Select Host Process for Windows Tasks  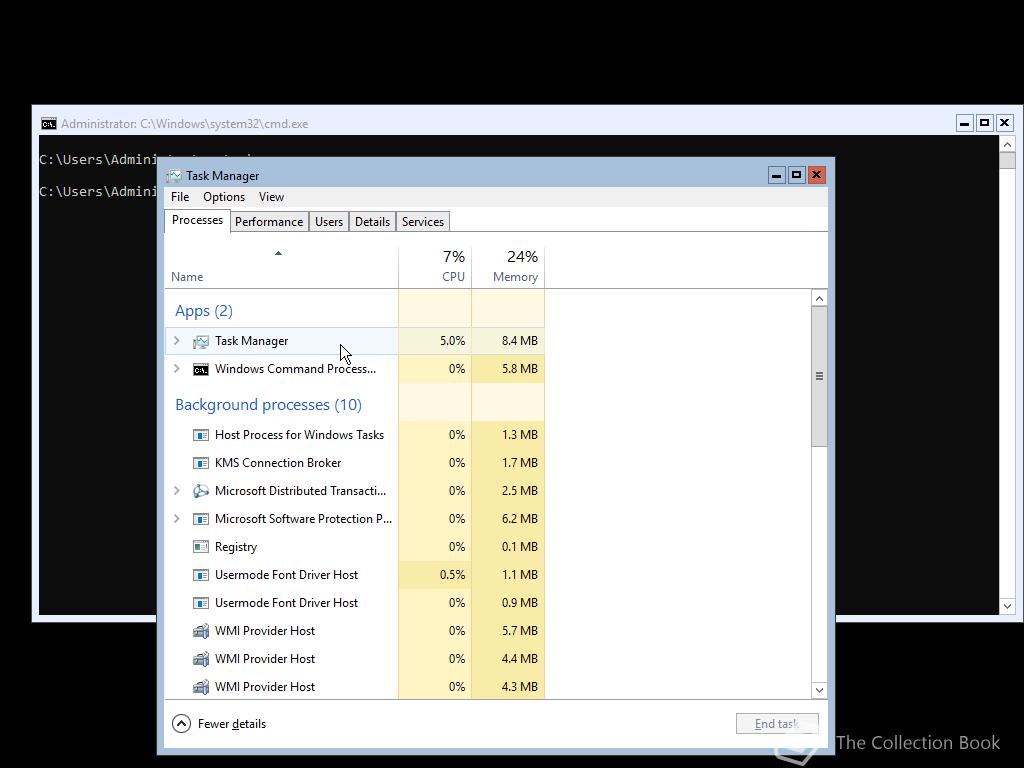pyautogui.click(x=355, y=435)
